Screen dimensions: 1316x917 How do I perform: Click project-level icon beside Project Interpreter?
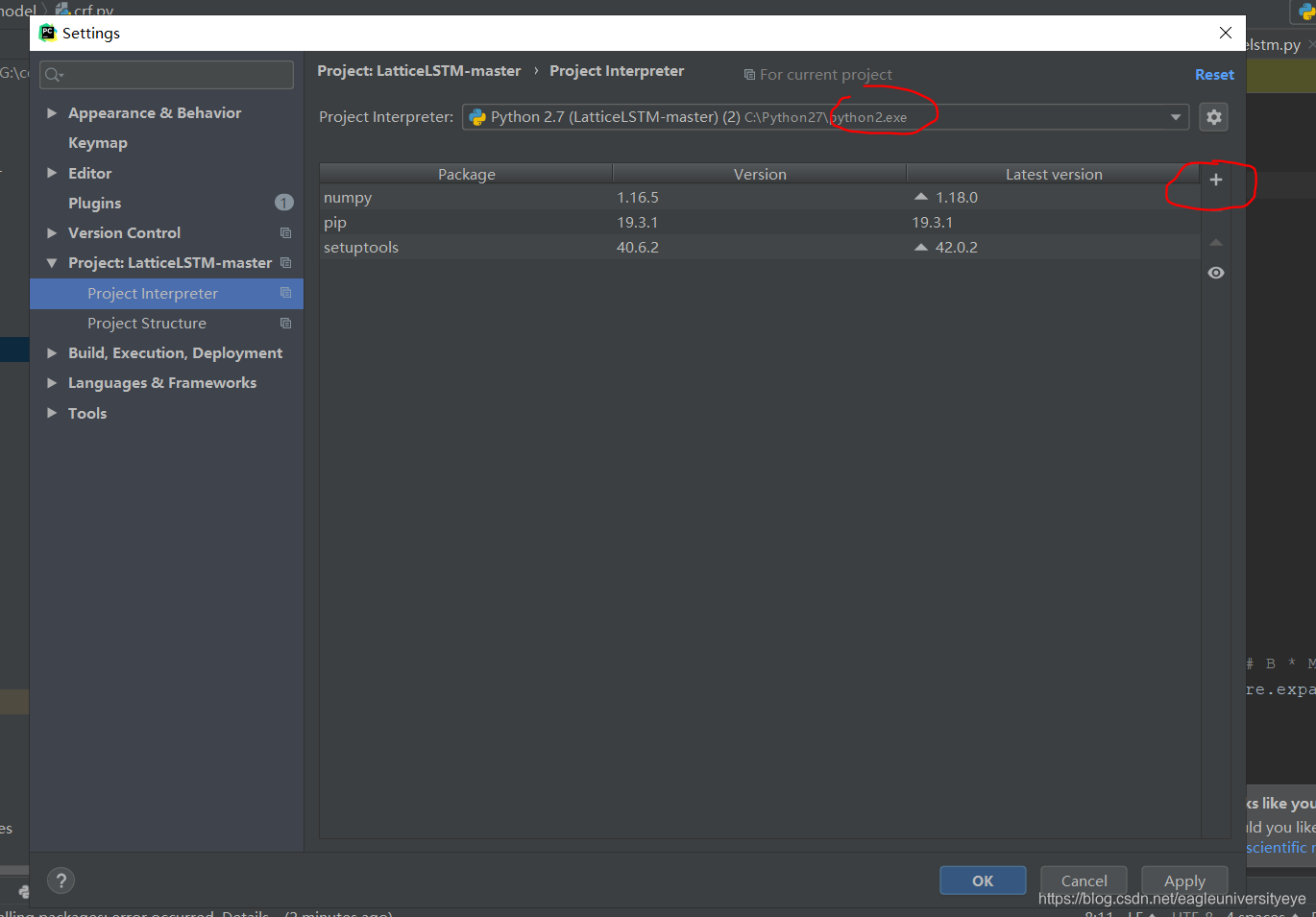pyautogui.click(x=285, y=293)
